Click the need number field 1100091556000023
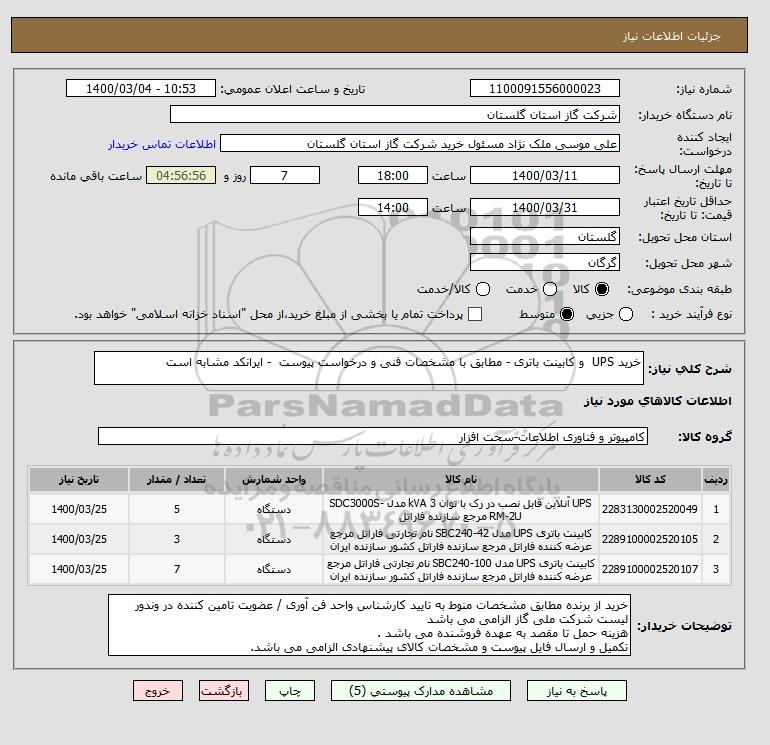The height and width of the screenshot is (745, 770). [x=545, y=88]
